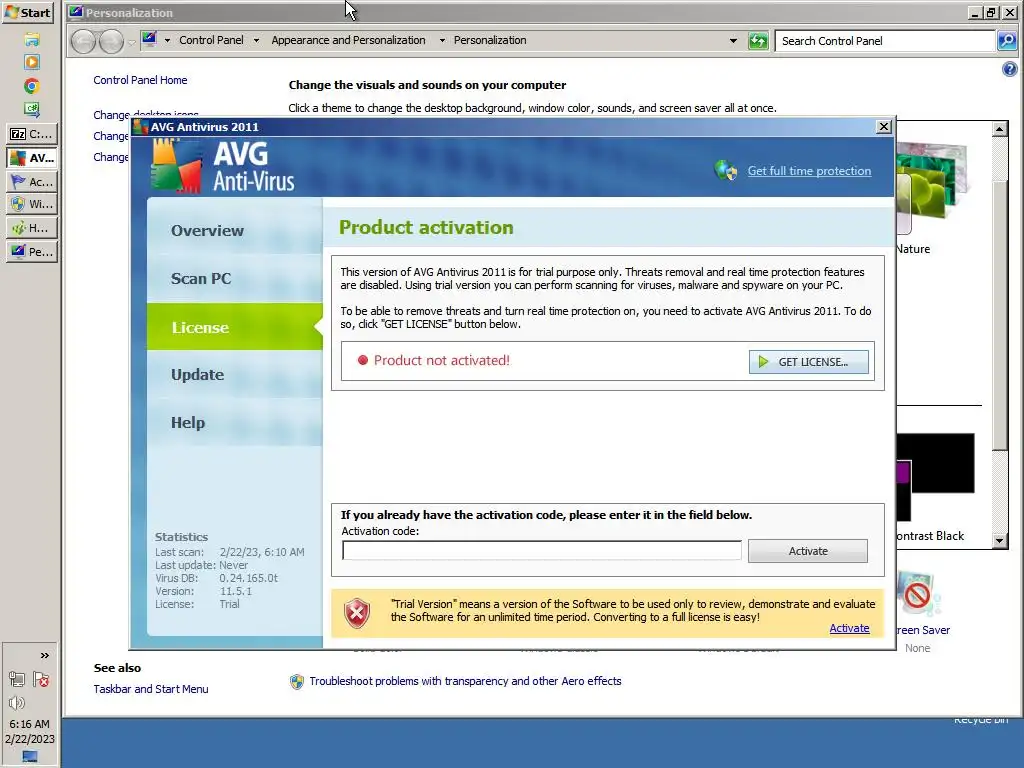Screen dimensions: 1024x768
Task: Expand Appearance and Personalization breadcrumb arrow
Action: 442,40
